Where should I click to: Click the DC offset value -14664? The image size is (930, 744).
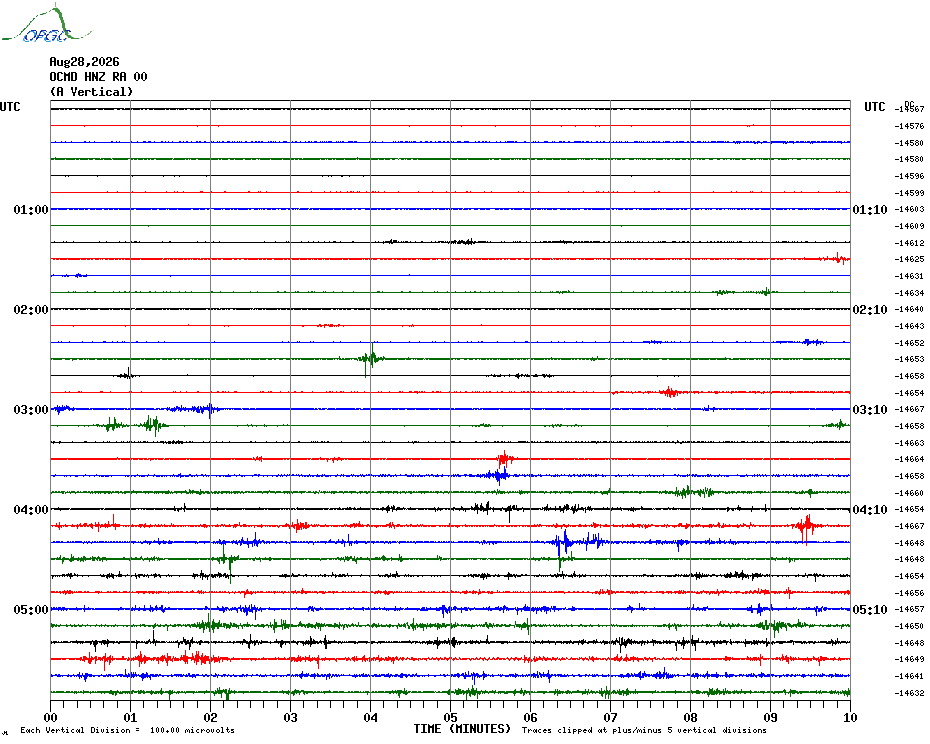point(909,459)
